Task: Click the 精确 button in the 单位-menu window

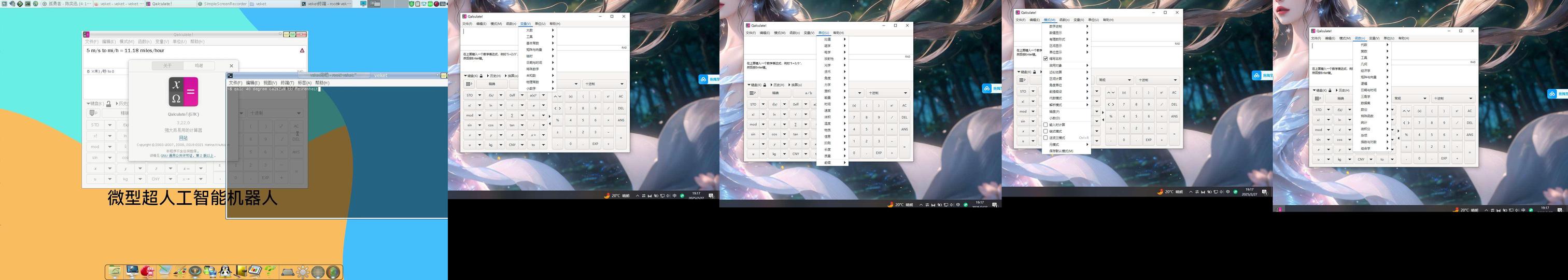Action: [x=775, y=93]
